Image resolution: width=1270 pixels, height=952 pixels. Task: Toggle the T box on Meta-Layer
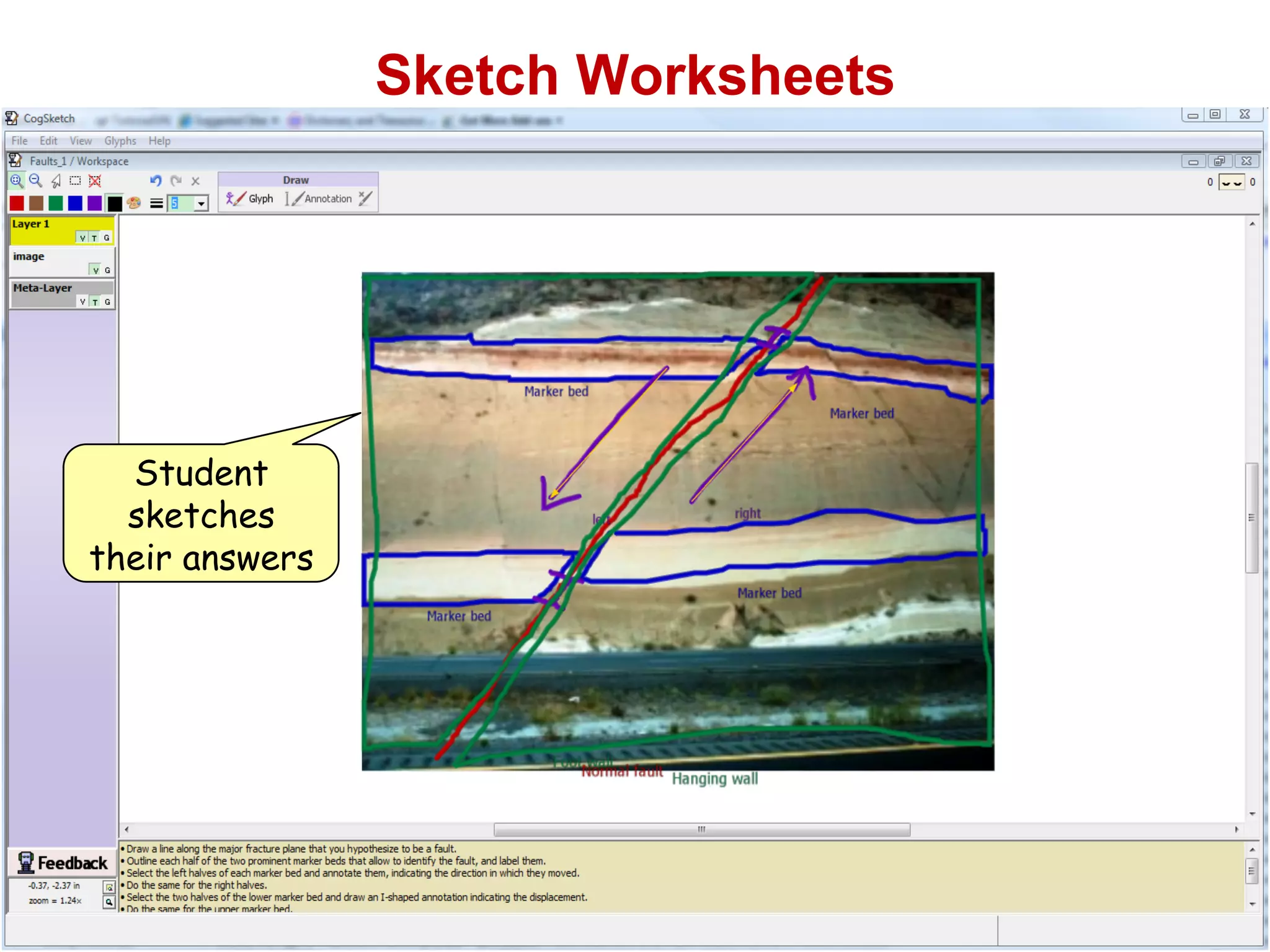pyautogui.click(x=95, y=302)
